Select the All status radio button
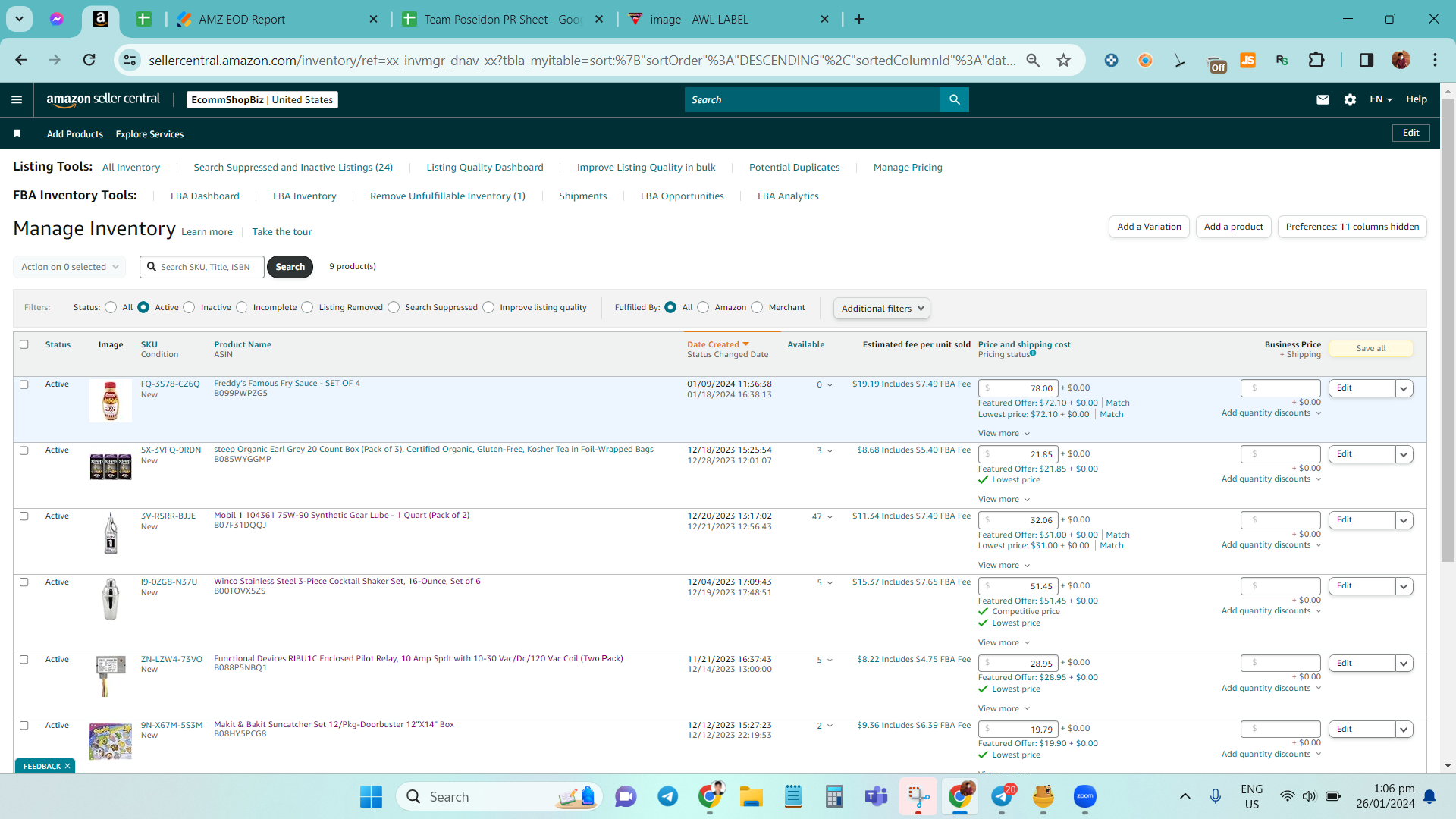 [x=111, y=307]
